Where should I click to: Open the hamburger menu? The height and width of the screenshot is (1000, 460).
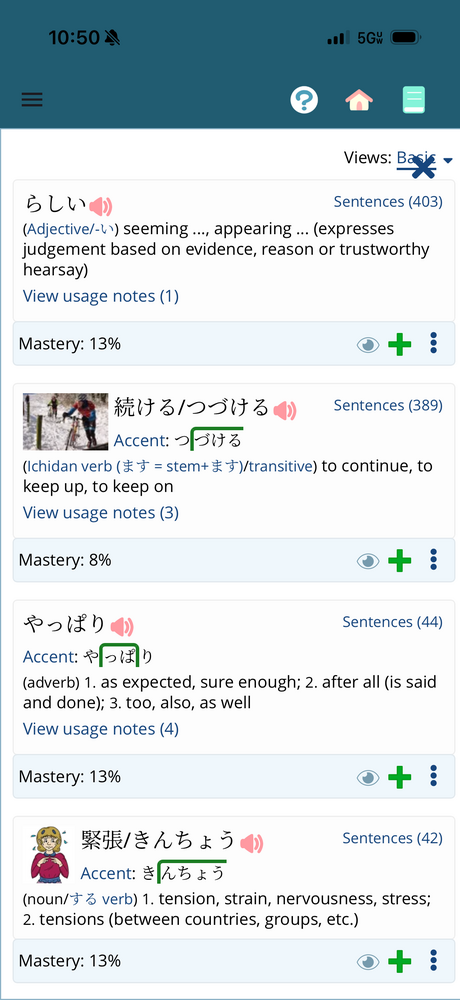coord(32,99)
